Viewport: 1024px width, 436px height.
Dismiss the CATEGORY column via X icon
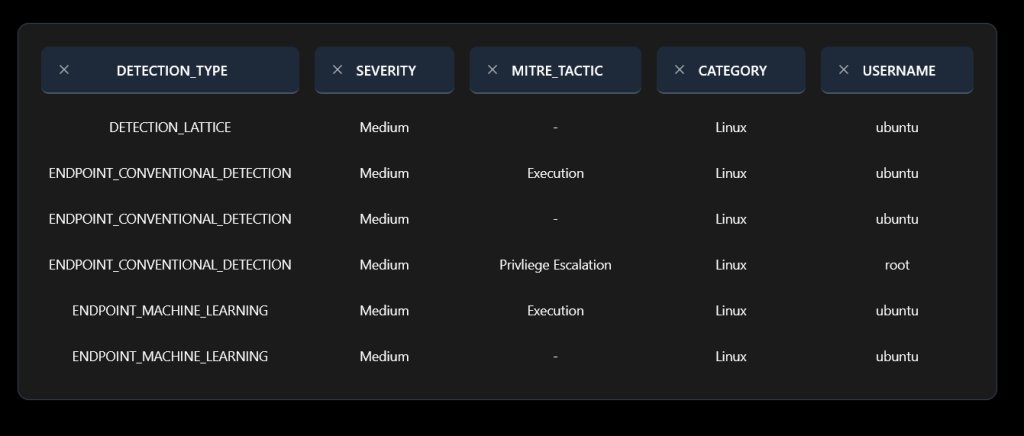click(x=679, y=70)
